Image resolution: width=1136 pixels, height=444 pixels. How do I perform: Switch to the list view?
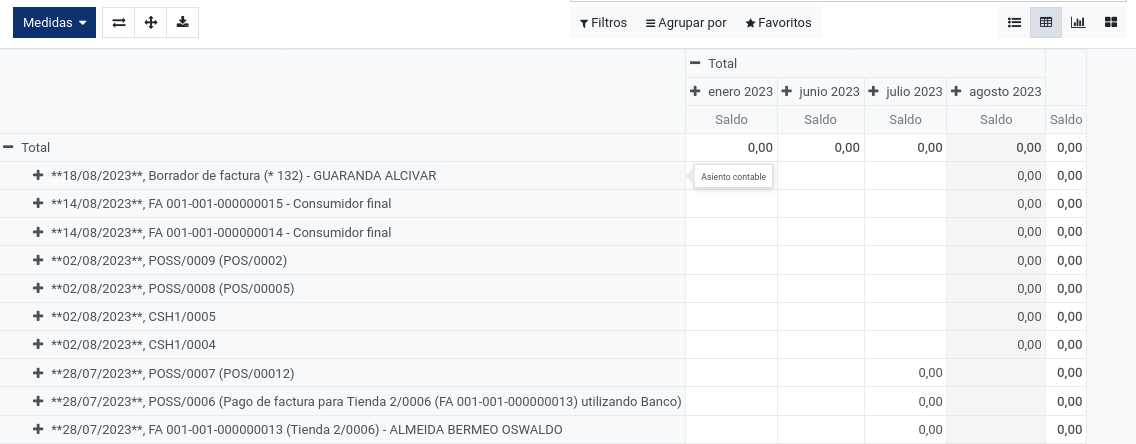coord(1014,22)
